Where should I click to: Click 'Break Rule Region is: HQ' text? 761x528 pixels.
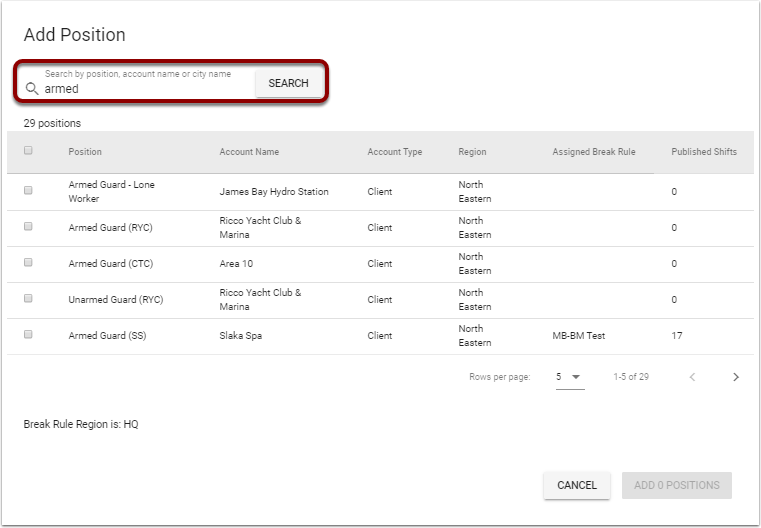81,424
